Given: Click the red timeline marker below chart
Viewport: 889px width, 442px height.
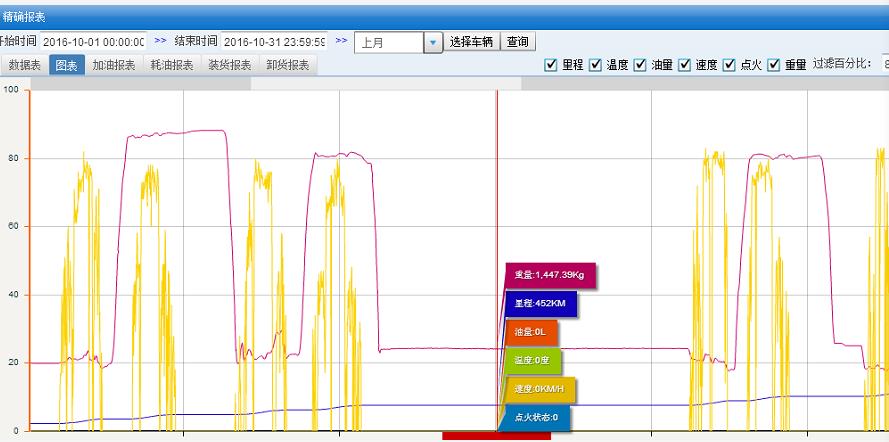Looking at the screenshot, I should [x=496, y=436].
